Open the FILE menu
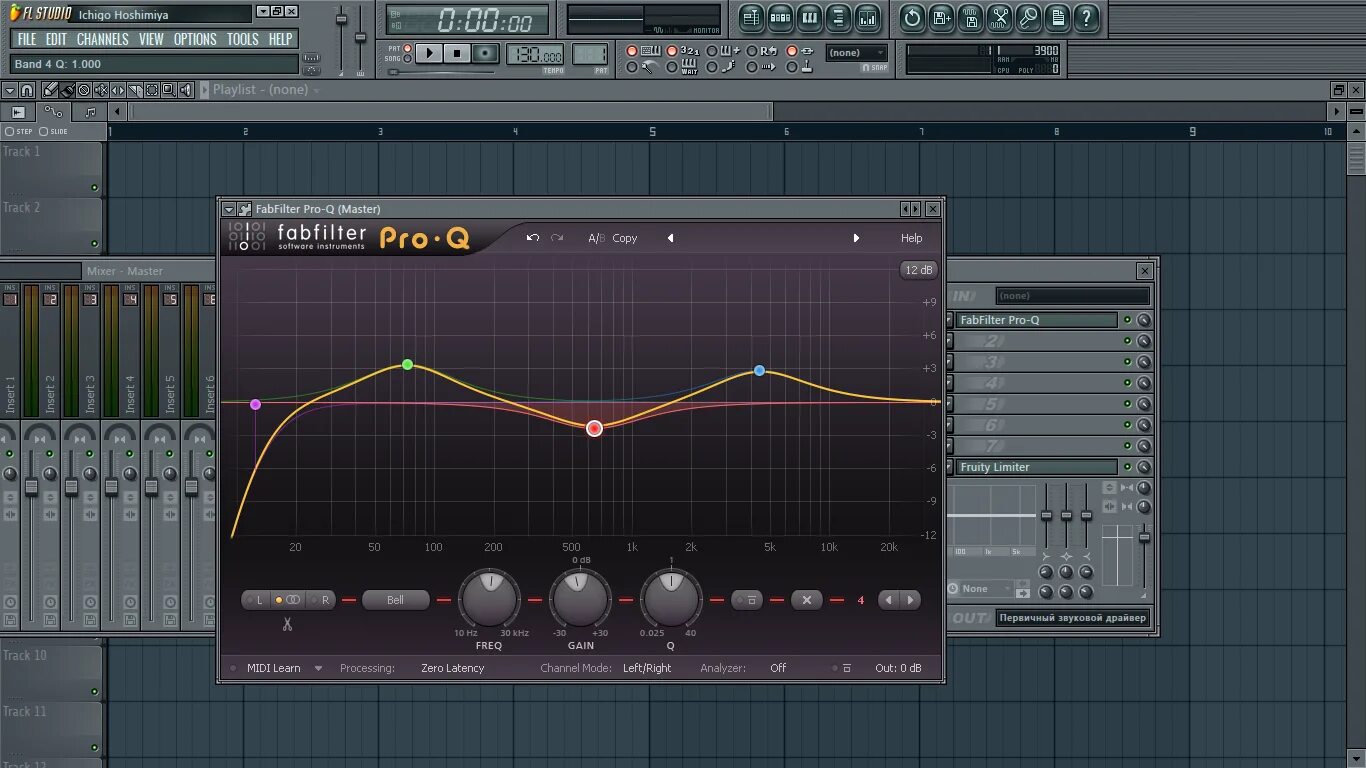Viewport: 1366px width, 768px height. point(27,39)
